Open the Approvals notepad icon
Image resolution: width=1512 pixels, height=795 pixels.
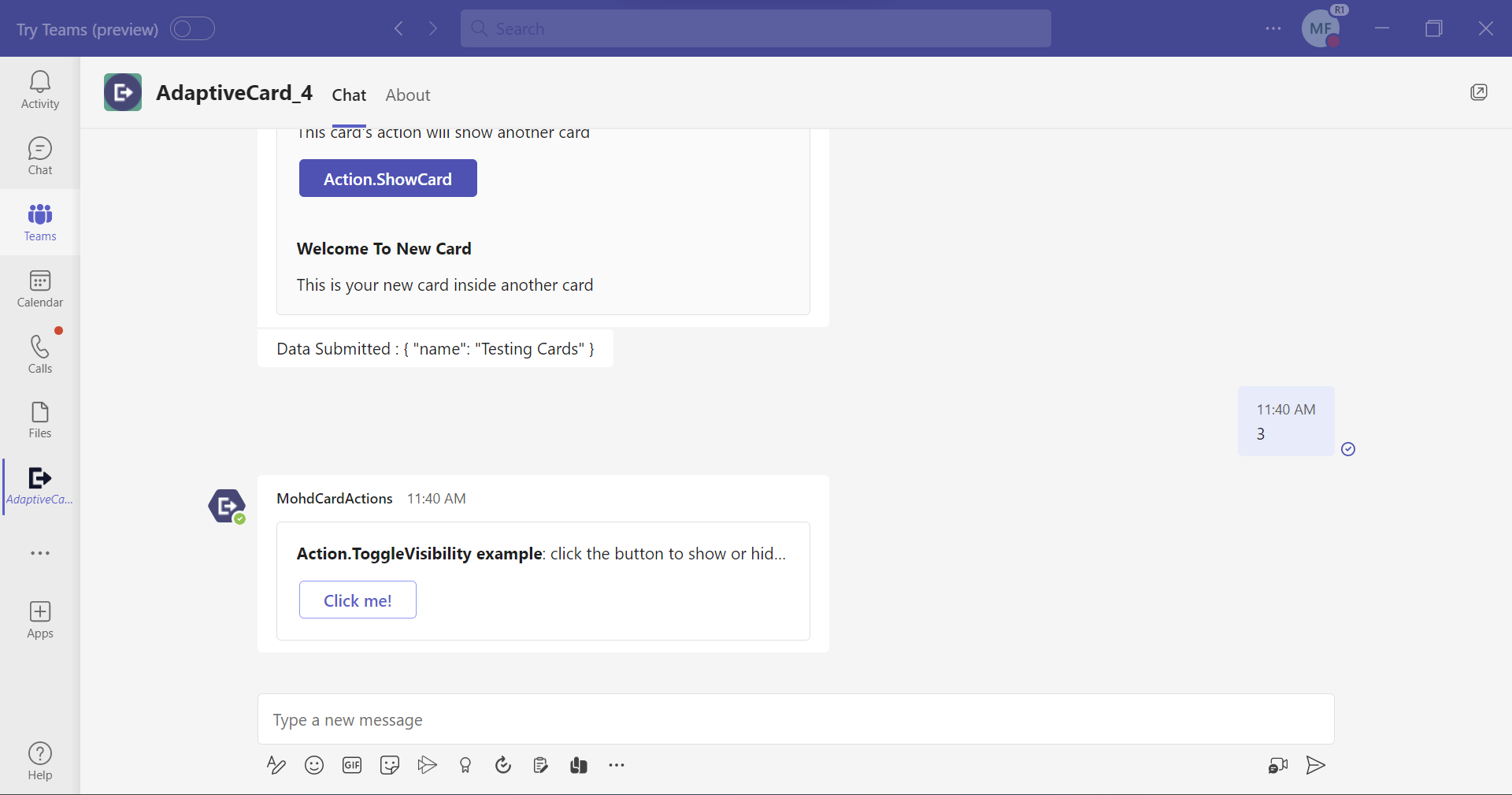[541, 765]
